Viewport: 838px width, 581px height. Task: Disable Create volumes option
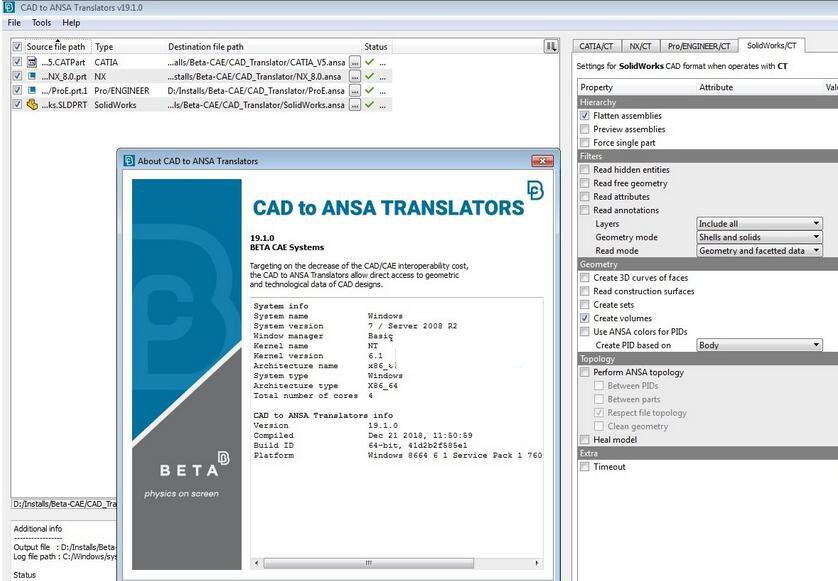(585, 318)
